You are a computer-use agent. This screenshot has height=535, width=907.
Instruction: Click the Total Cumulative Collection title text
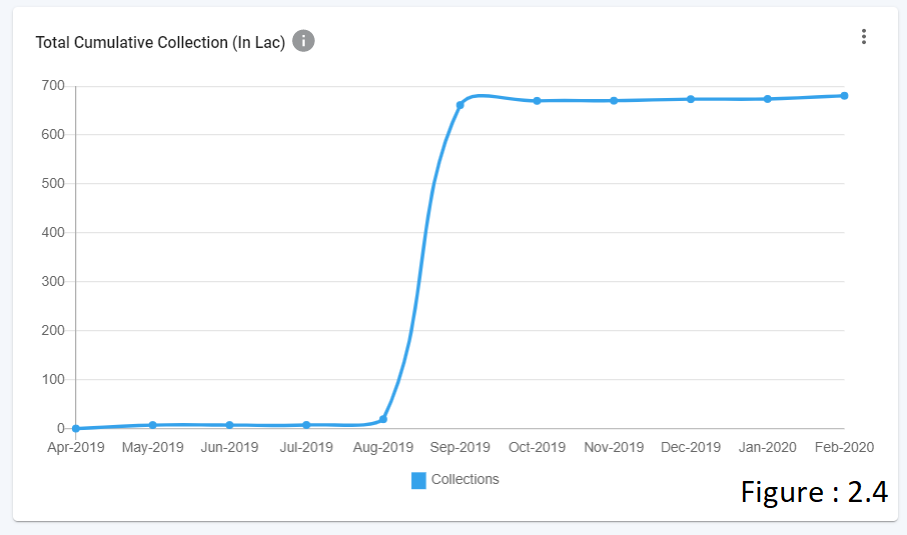coord(160,42)
